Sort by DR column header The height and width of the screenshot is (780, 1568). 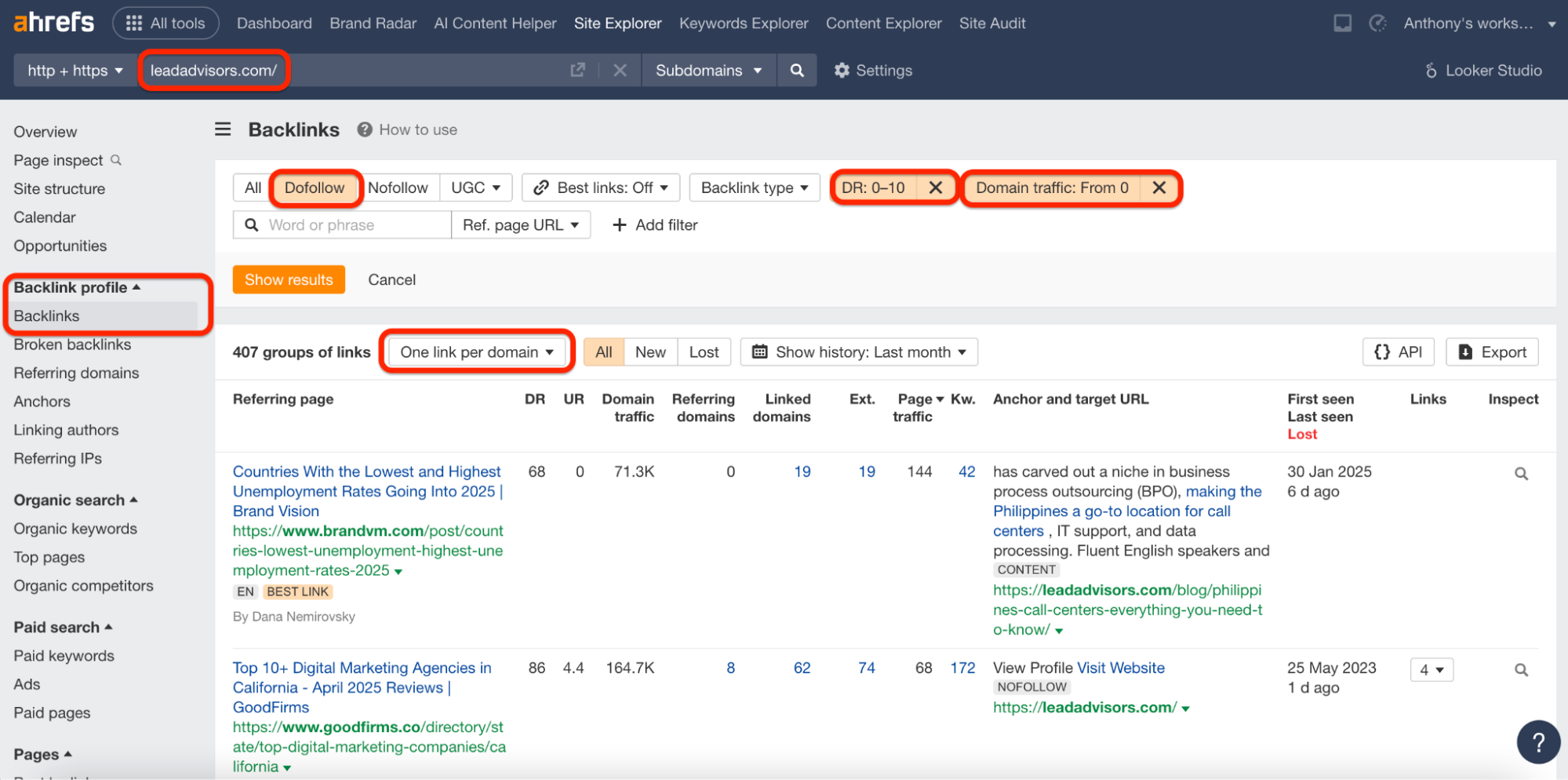point(534,399)
